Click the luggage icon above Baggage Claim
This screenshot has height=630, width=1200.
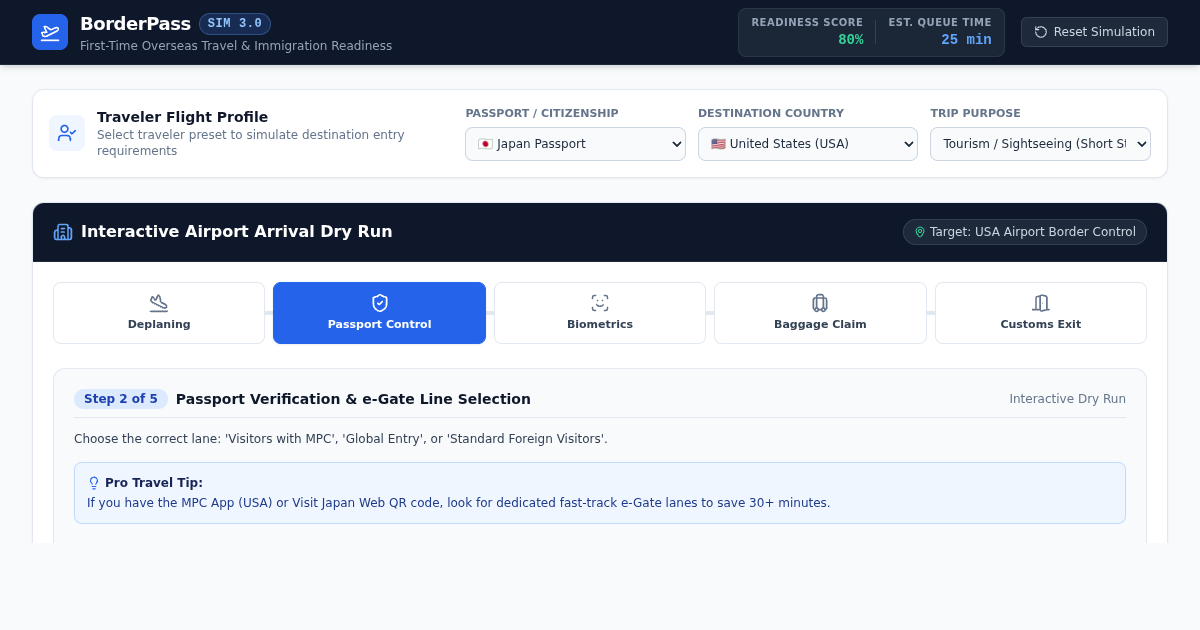click(820, 303)
